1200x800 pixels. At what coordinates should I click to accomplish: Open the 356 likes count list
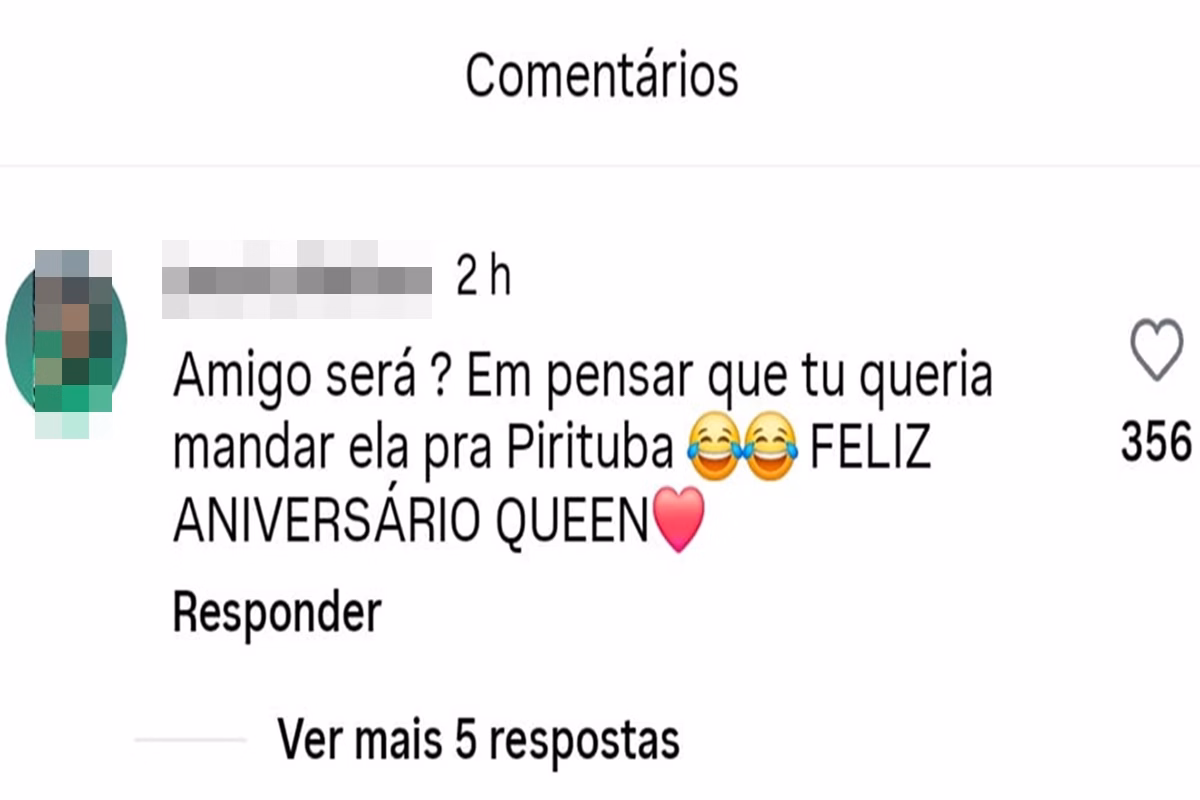[1156, 442]
